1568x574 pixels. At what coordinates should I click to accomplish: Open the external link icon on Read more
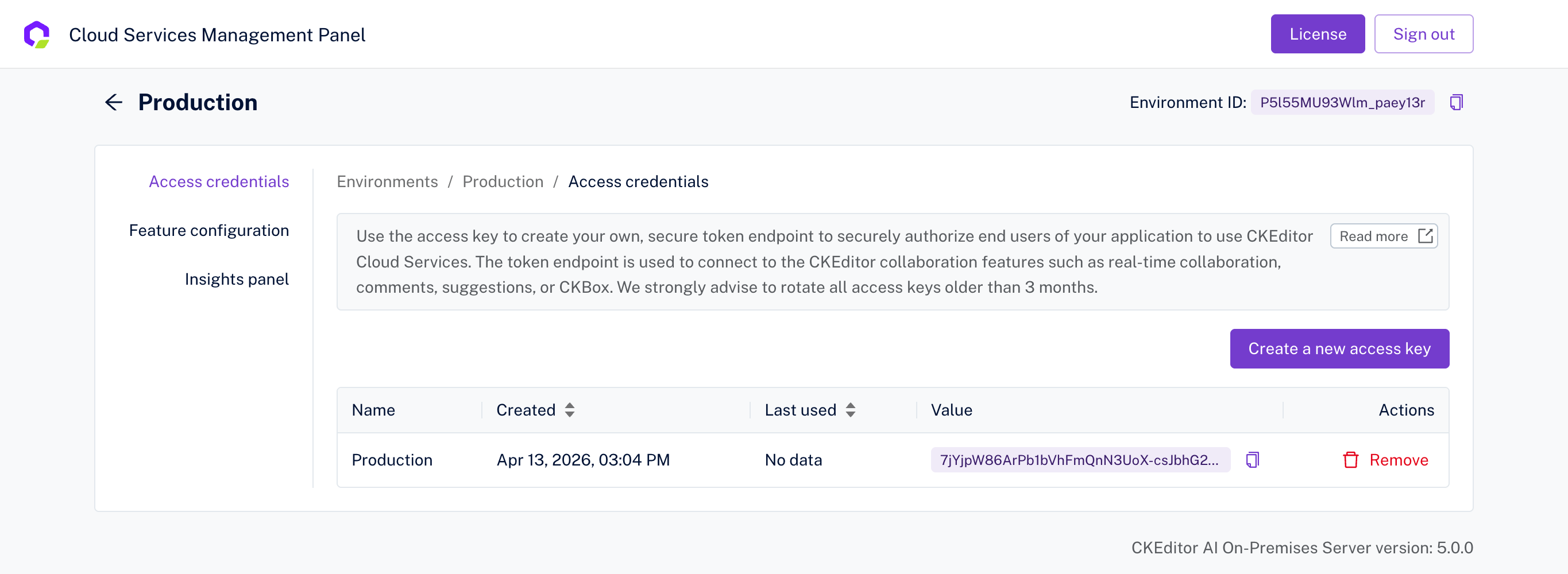pyautogui.click(x=1425, y=236)
